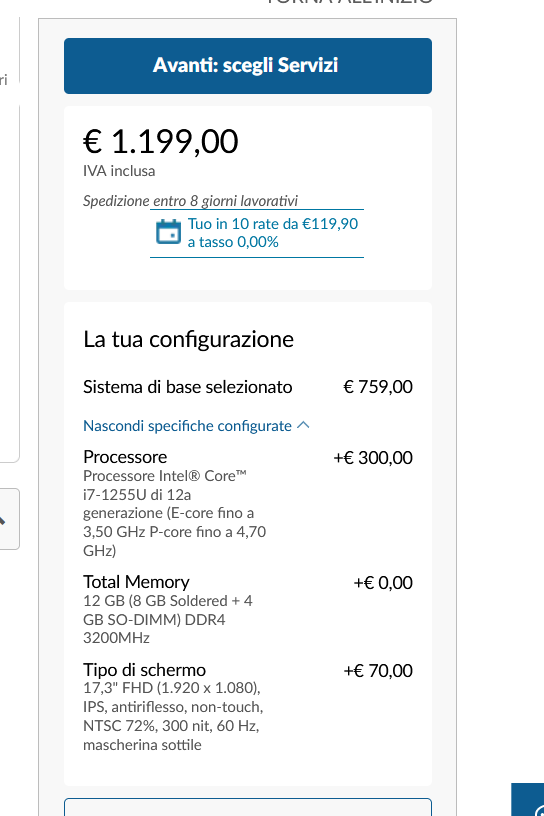The image size is (544, 816).
Task: Click the Avanti: scegli Servizi button
Action: pyautogui.click(x=248, y=66)
